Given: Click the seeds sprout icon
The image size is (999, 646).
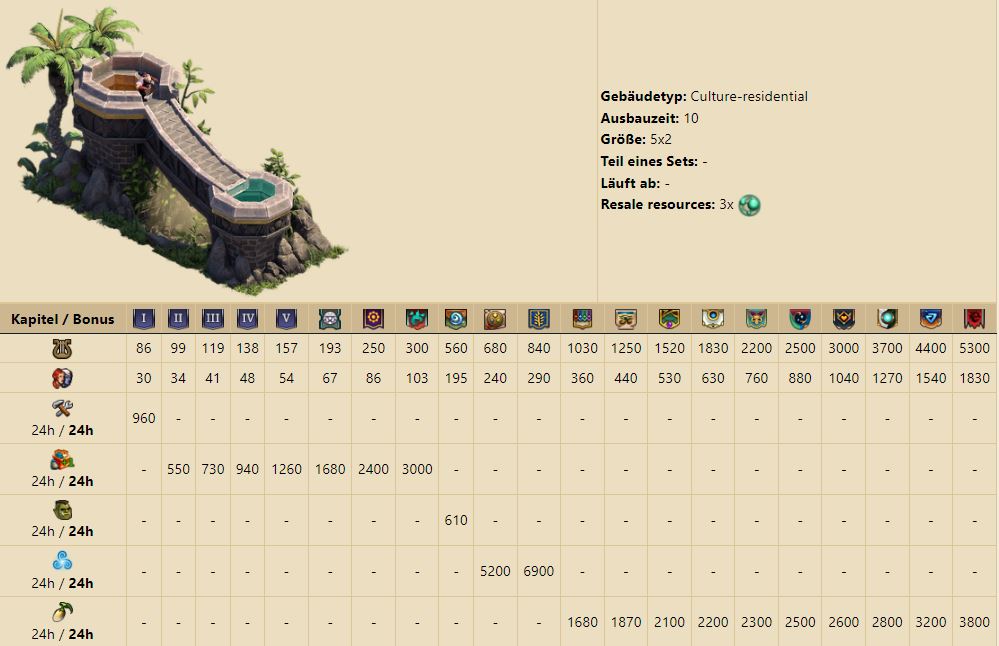Looking at the screenshot, I should coord(63,612).
